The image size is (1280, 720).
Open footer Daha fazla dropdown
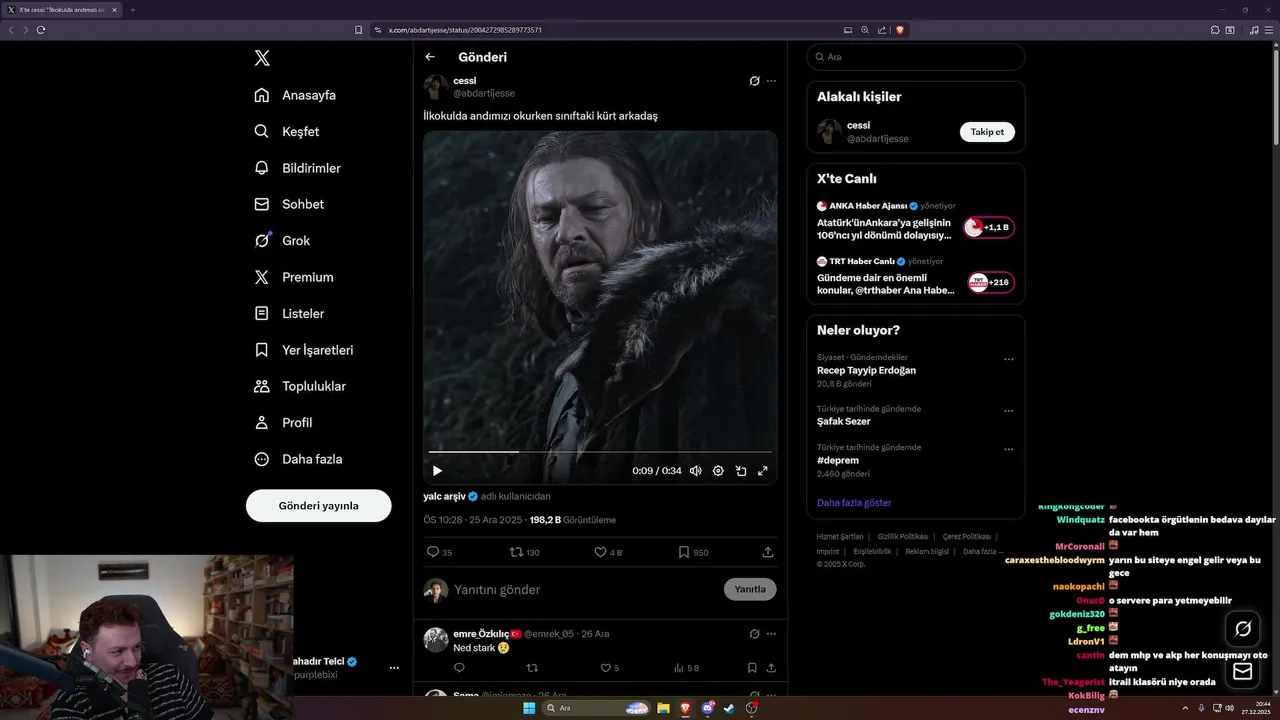click(x=983, y=552)
